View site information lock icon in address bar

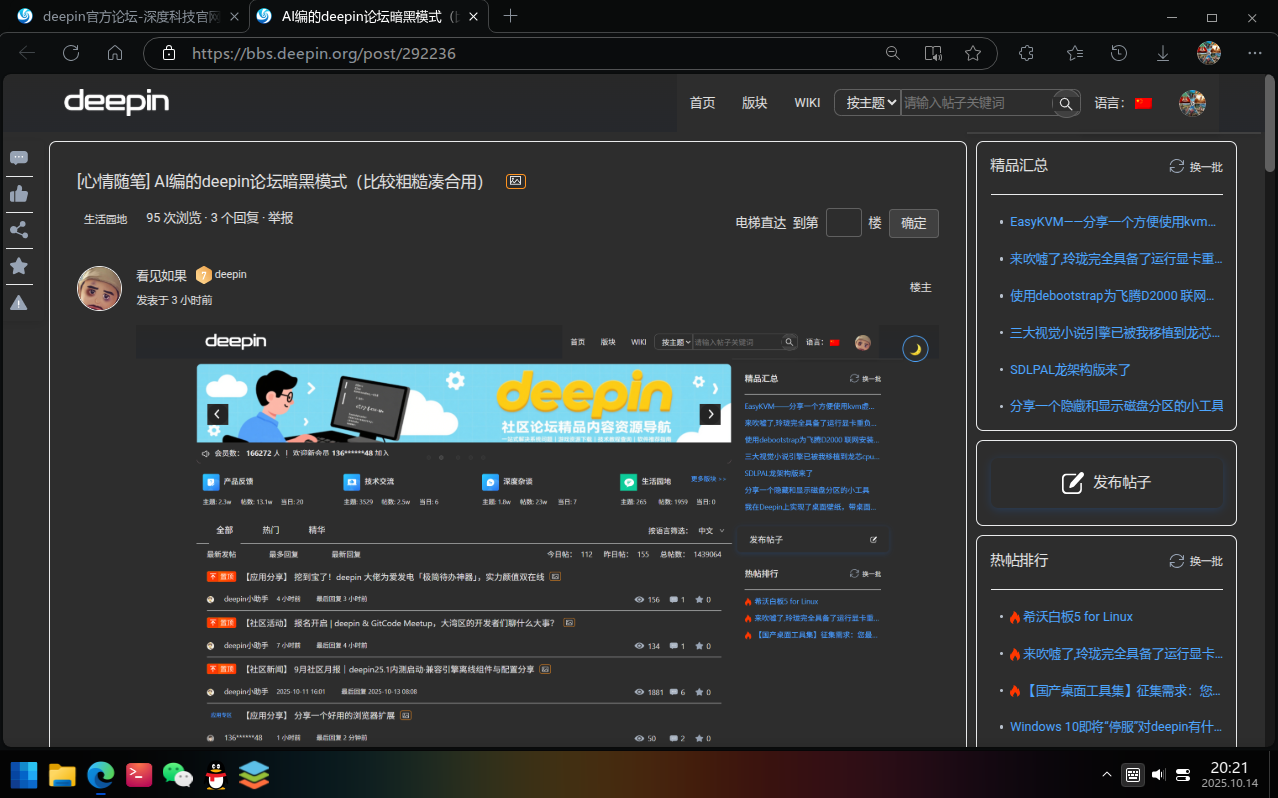pyautogui.click(x=169, y=53)
